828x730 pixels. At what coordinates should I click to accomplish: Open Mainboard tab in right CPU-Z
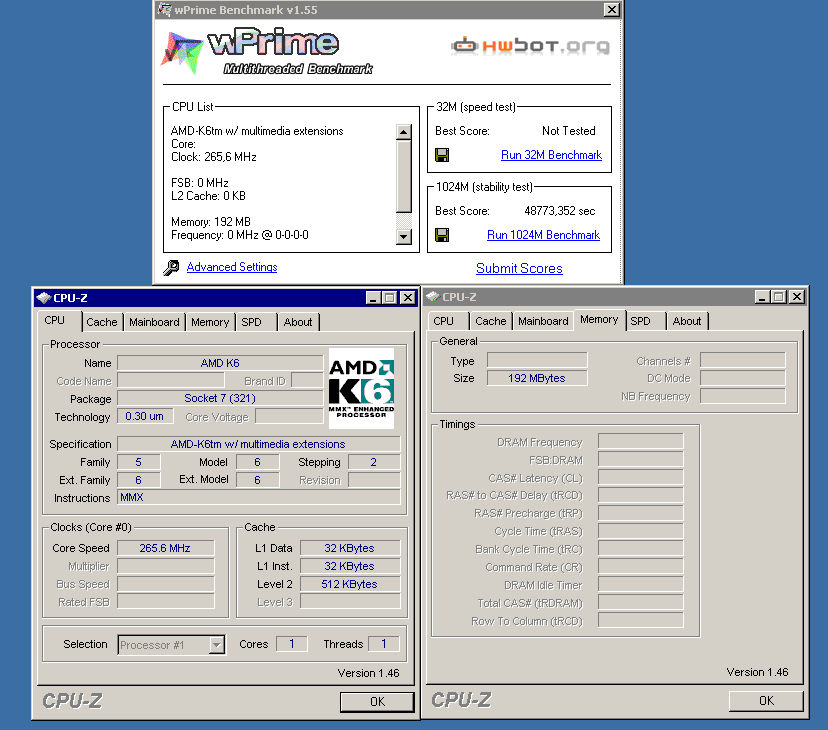pyautogui.click(x=543, y=321)
